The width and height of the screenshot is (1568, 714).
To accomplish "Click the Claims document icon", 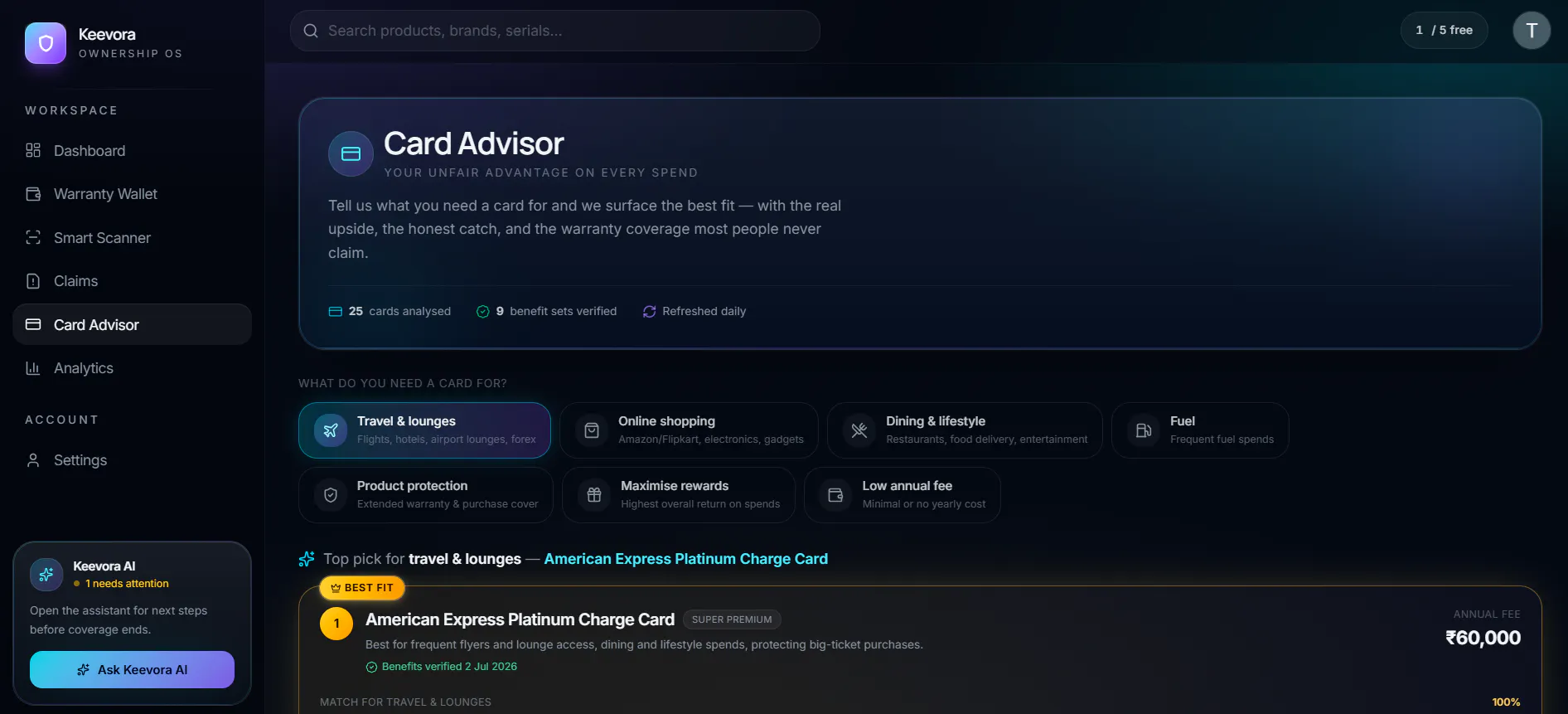I will pyautogui.click(x=33, y=281).
